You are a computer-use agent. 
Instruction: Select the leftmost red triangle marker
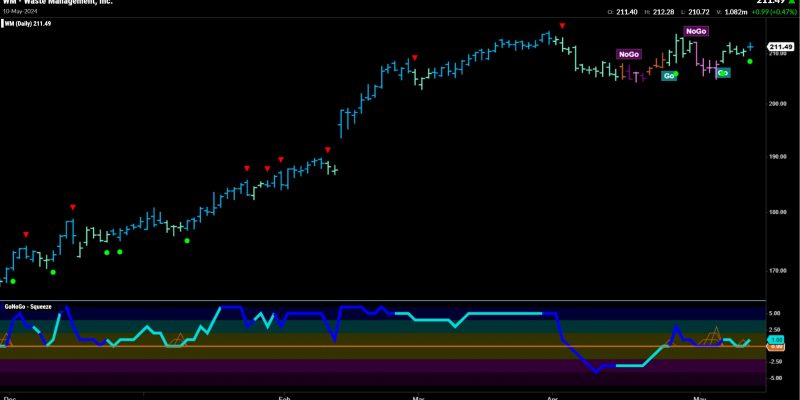tap(26, 234)
